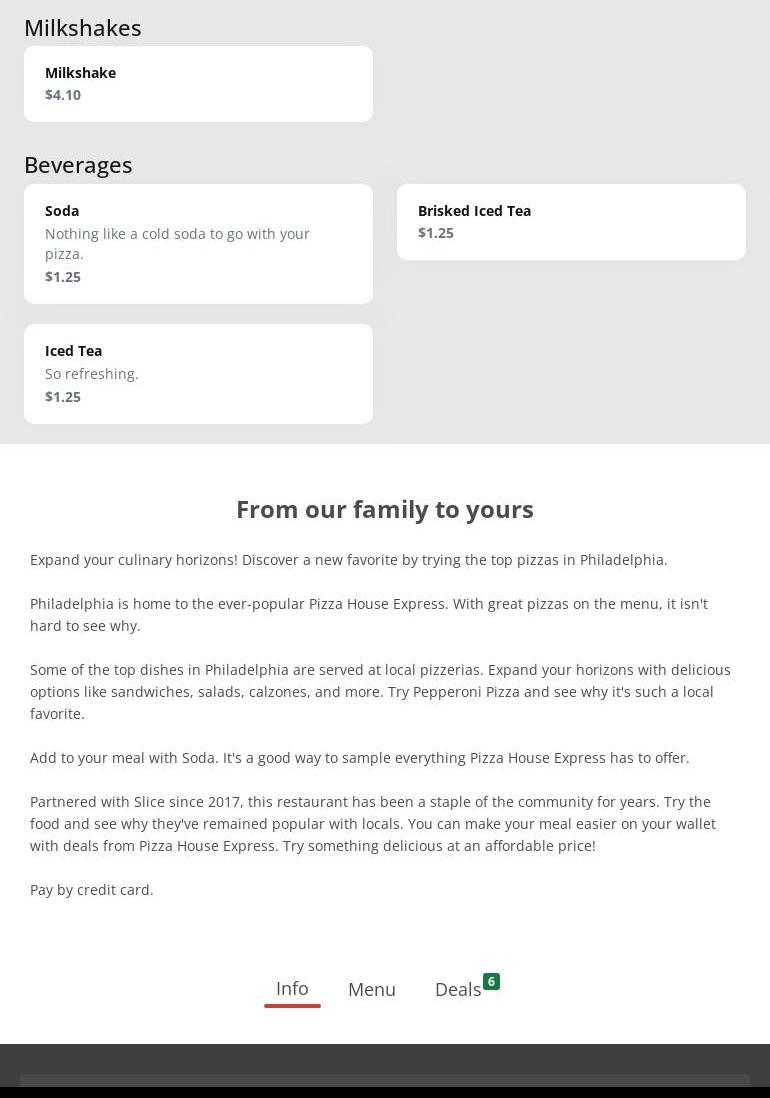Pick the Iced Tea card saying 'So refreshing'

pyautogui.click(x=198, y=373)
